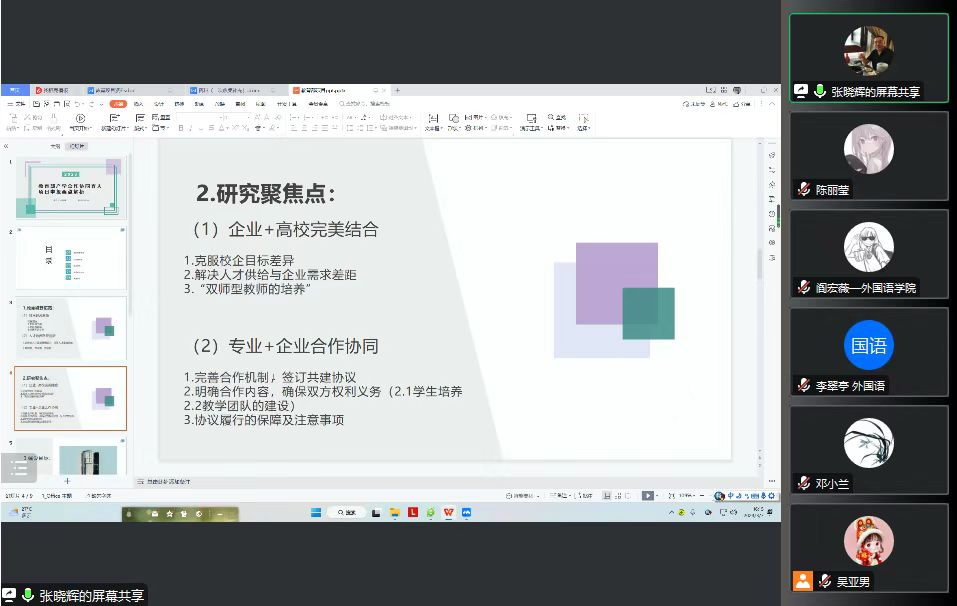
Task: Open the File menu
Action: coord(17,103)
